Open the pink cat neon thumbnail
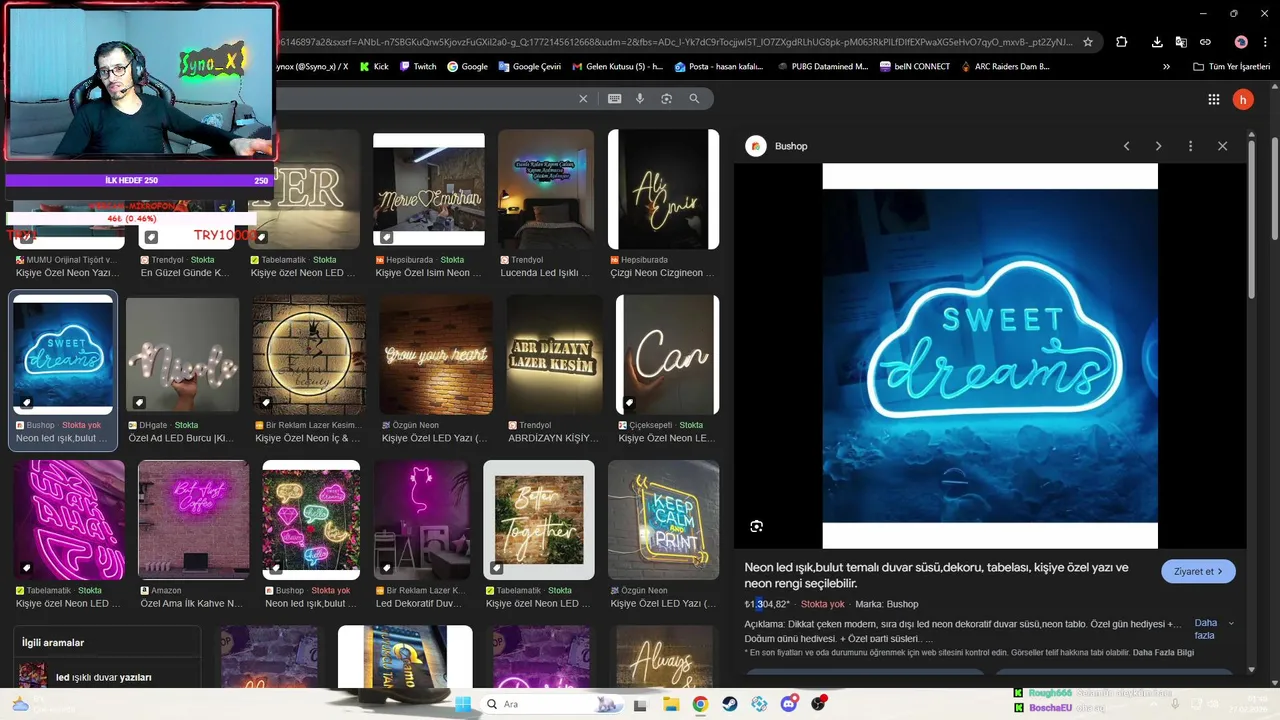This screenshot has height=720, width=1280. (421, 520)
